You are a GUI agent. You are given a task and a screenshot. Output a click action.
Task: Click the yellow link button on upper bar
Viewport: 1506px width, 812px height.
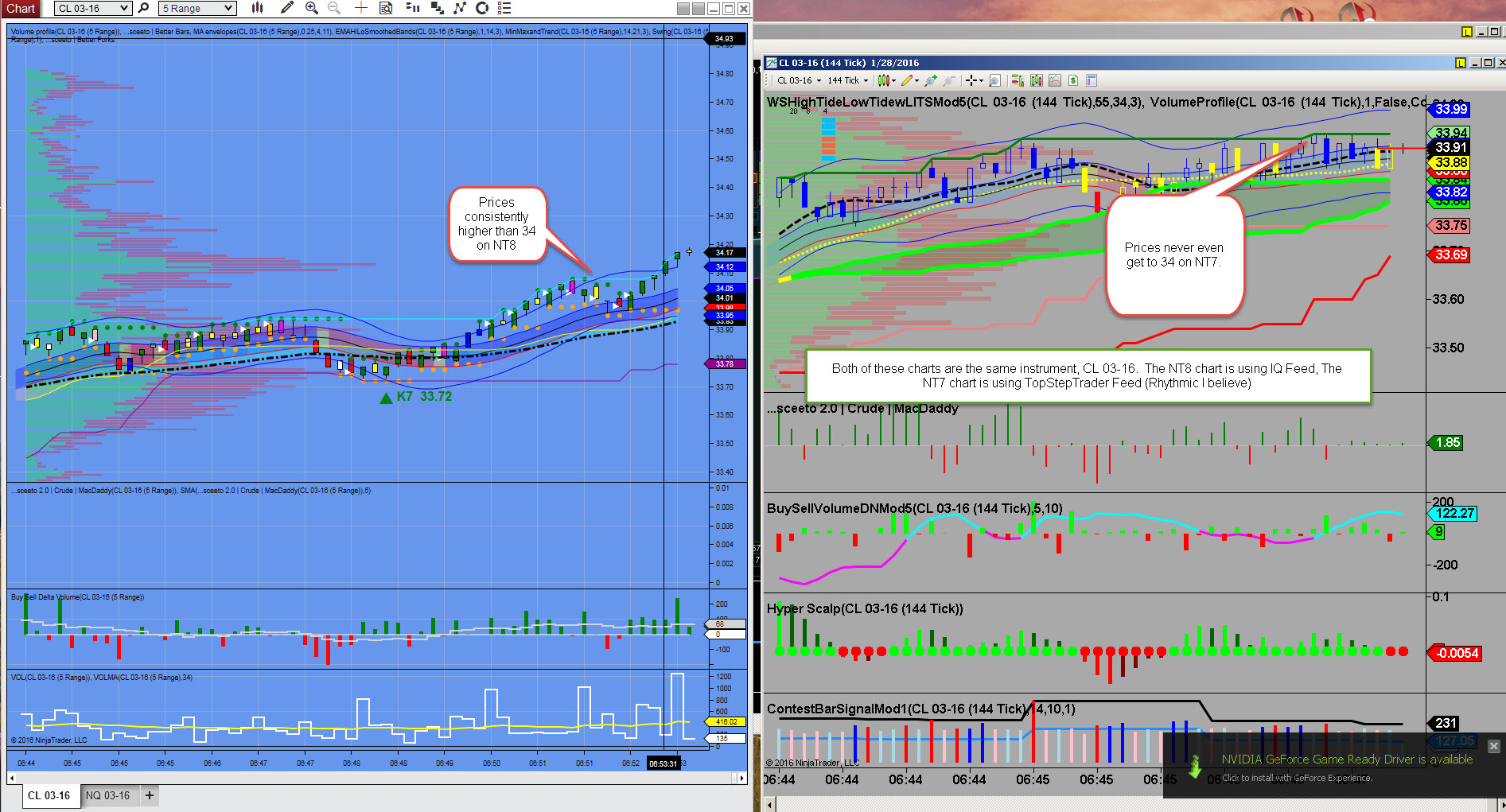coord(1467,32)
